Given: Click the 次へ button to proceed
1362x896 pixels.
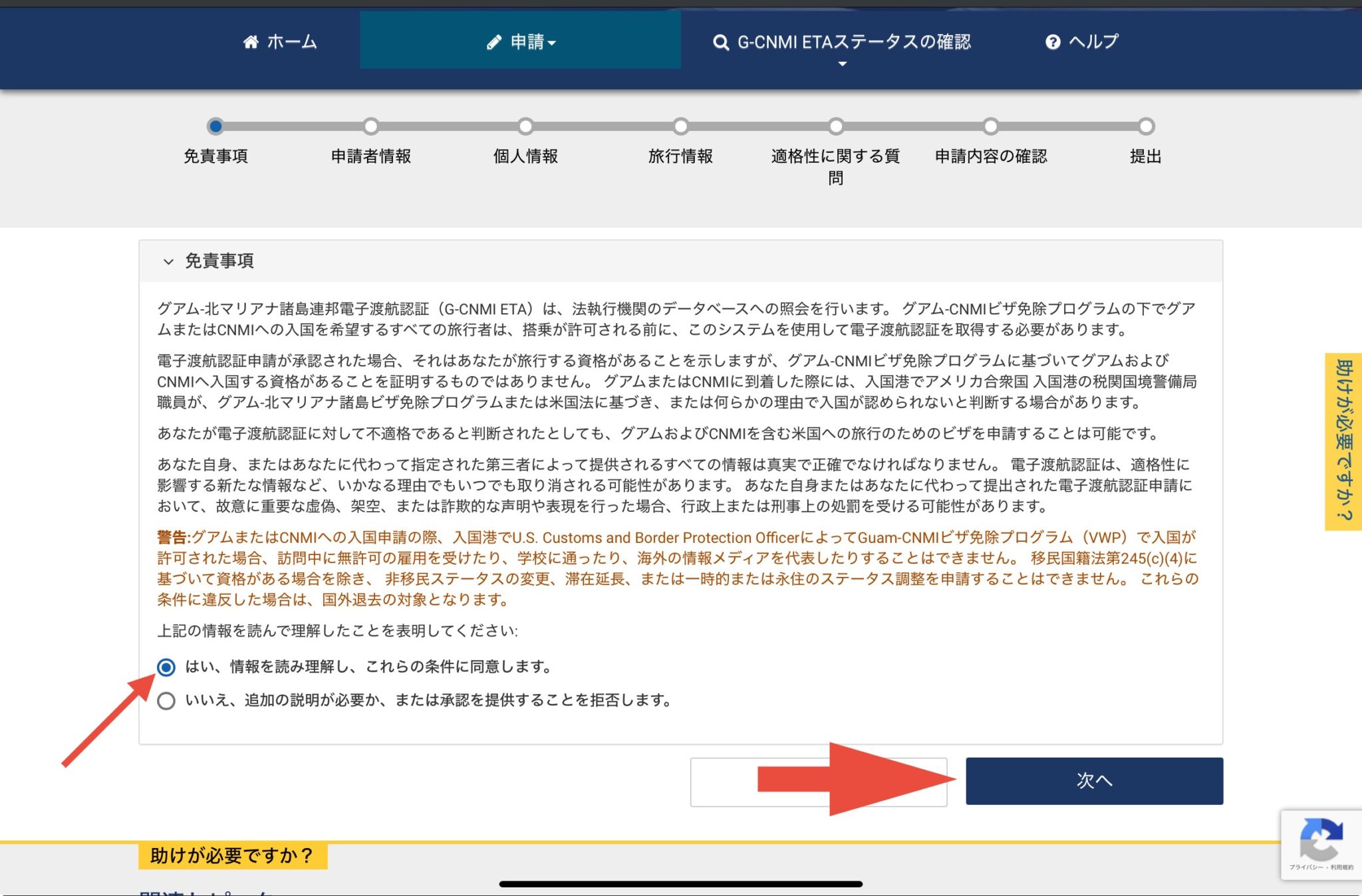Looking at the screenshot, I should click(x=1093, y=781).
